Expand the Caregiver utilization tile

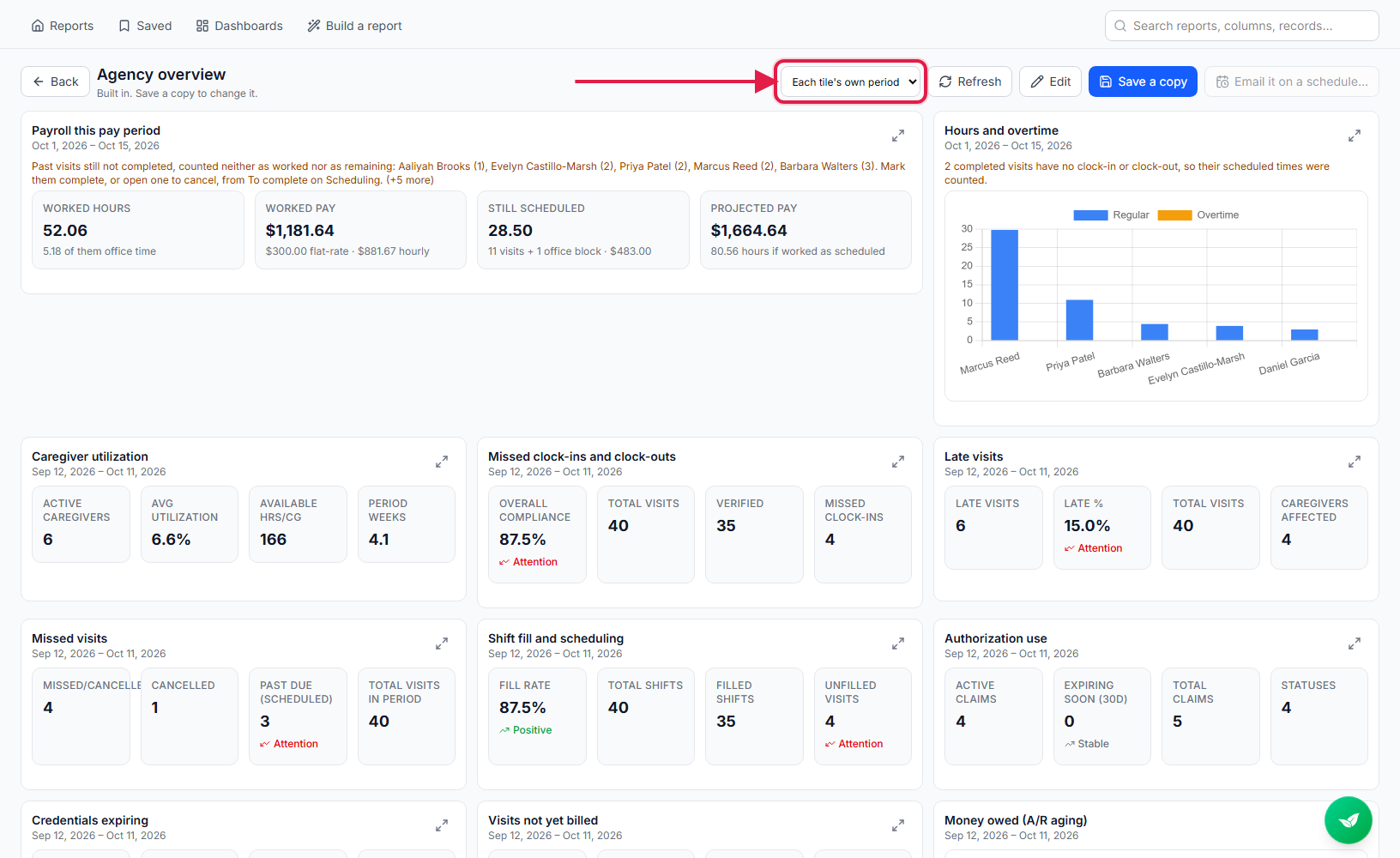tap(442, 462)
